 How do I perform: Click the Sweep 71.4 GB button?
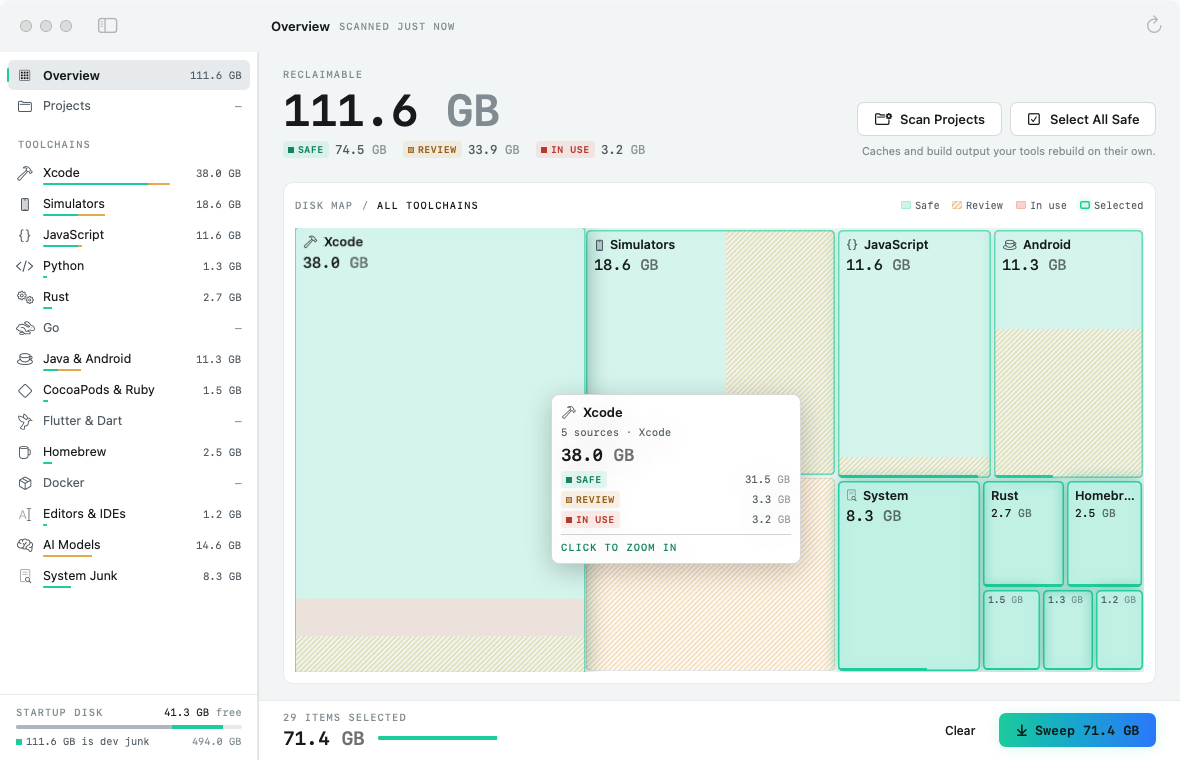[x=1077, y=731]
